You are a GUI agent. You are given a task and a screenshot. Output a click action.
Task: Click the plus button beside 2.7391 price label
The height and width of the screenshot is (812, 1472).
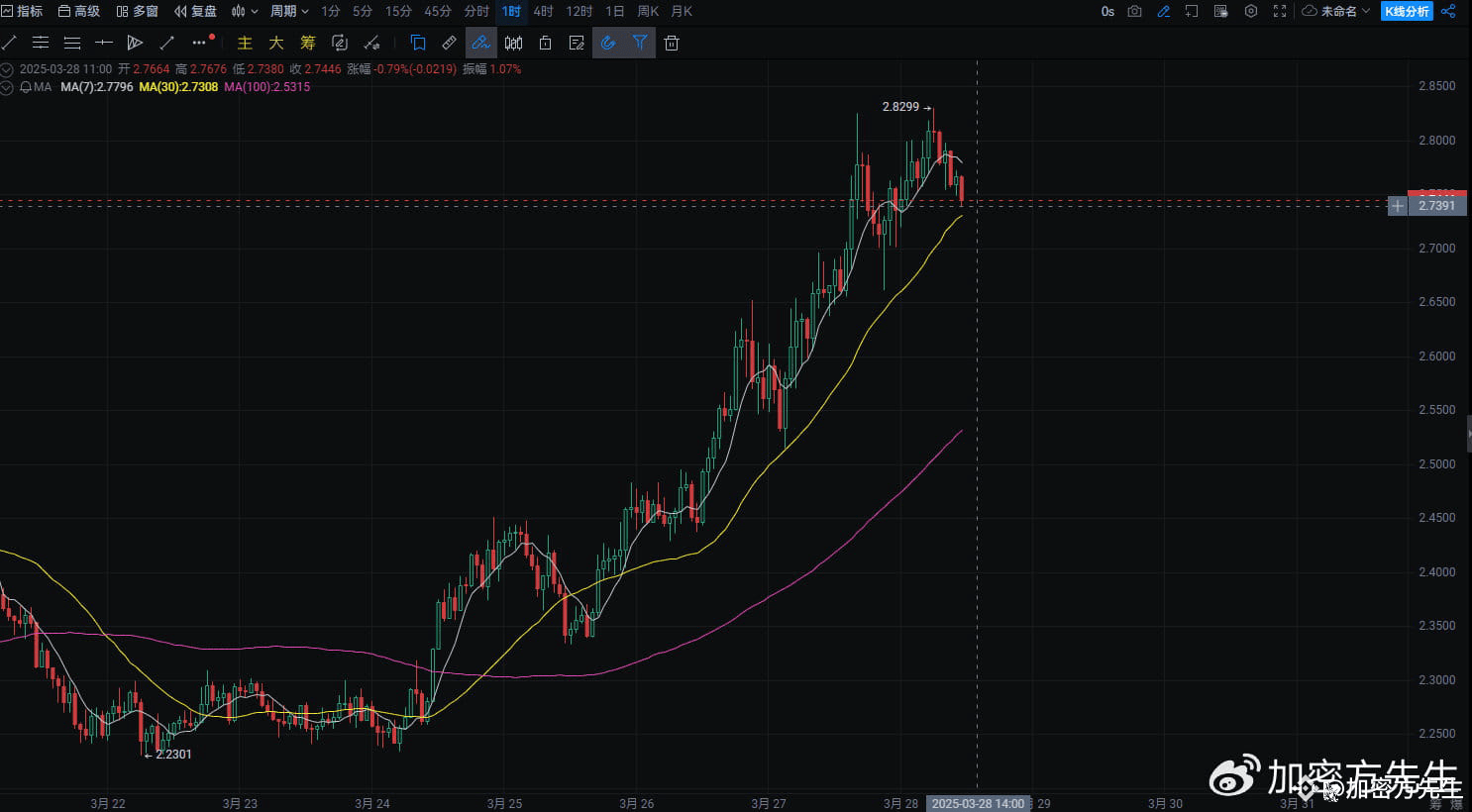[1397, 206]
